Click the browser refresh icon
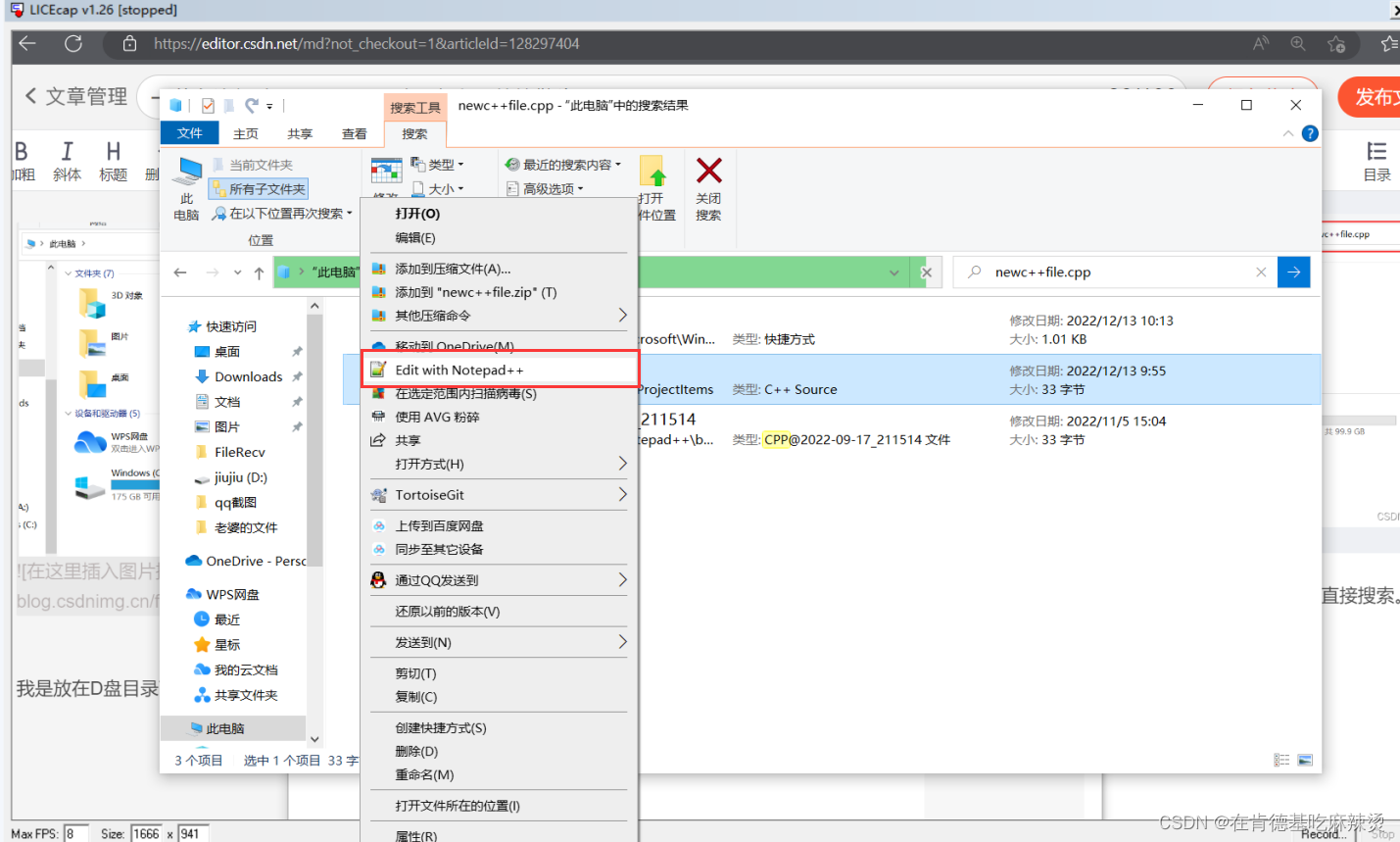 pyautogui.click(x=73, y=44)
